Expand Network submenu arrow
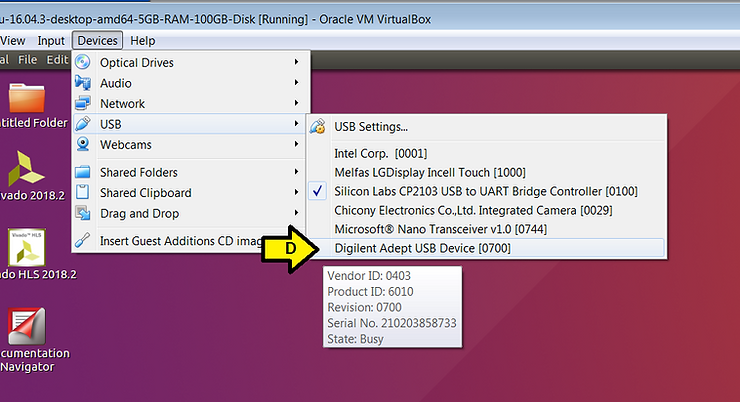Image resolution: width=740 pixels, height=402 pixels. pyautogui.click(x=296, y=103)
